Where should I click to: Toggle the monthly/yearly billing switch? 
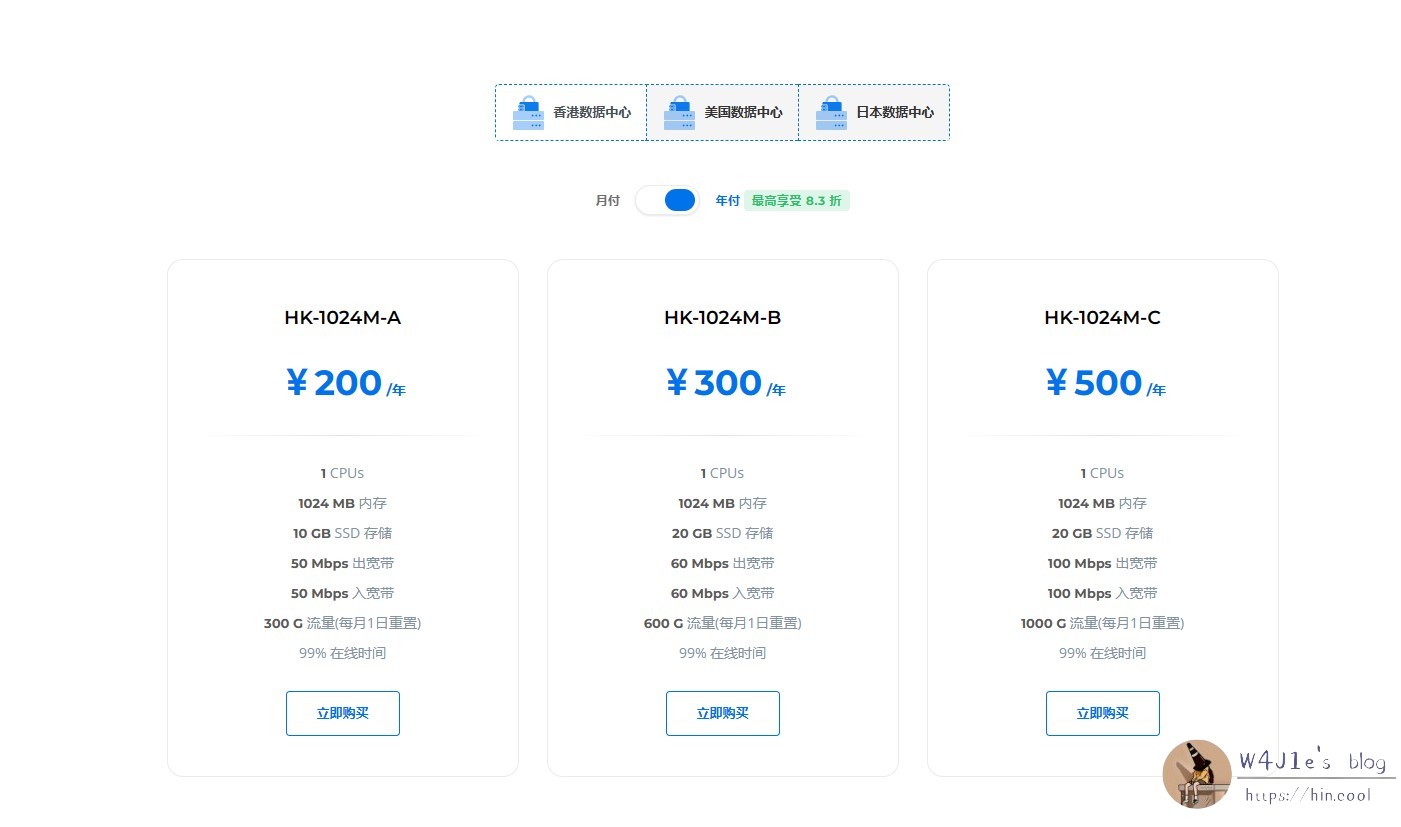coord(668,200)
